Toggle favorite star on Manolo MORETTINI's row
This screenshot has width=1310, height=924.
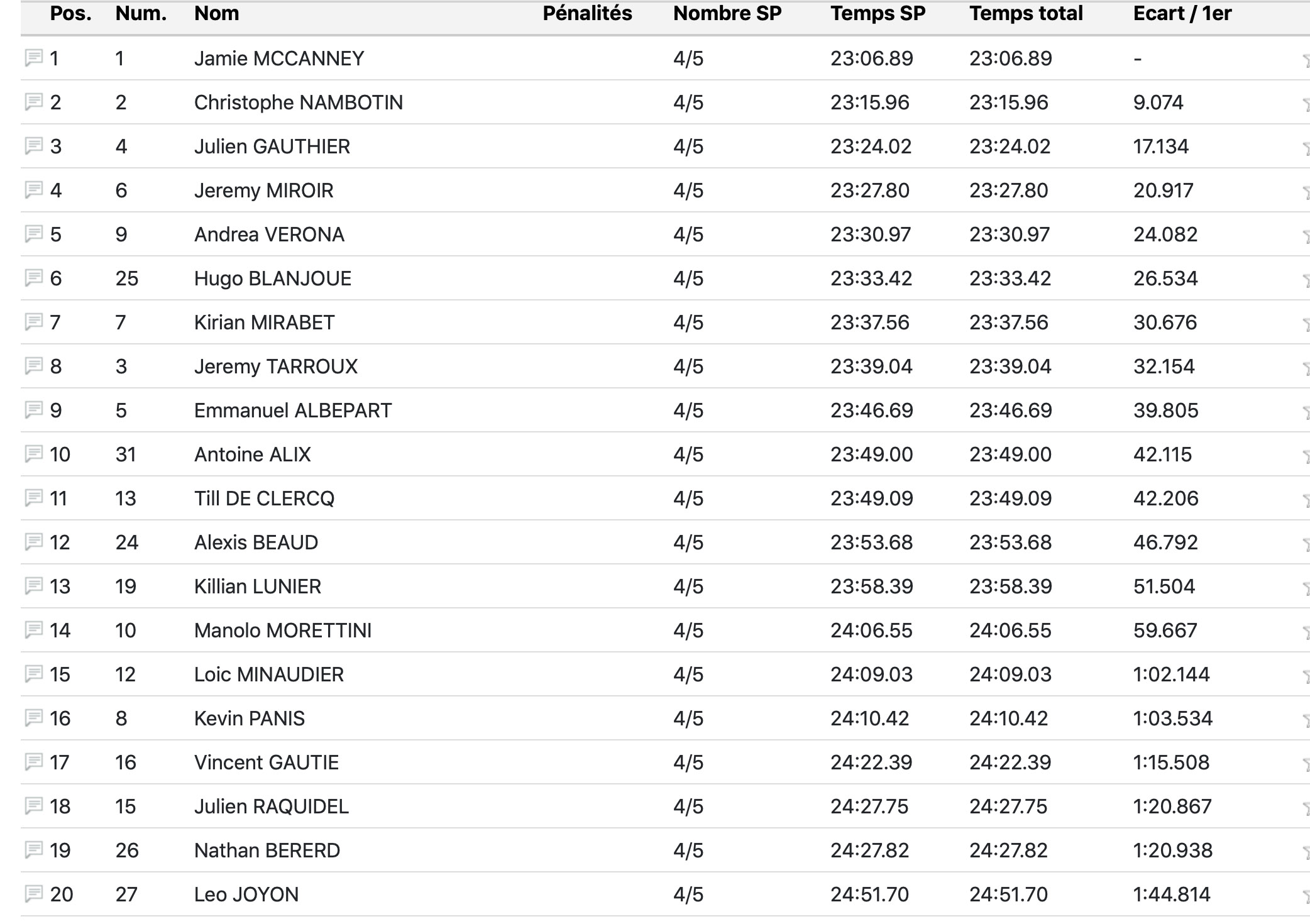tap(1306, 633)
